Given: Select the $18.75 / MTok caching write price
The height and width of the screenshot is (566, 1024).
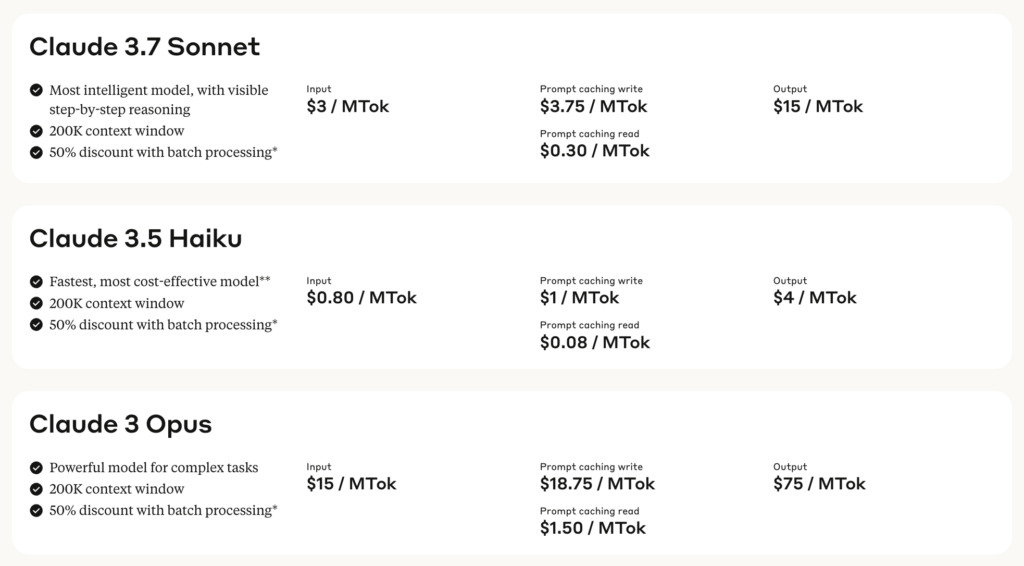Looking at the screenshot, I should tap(597, 484).
